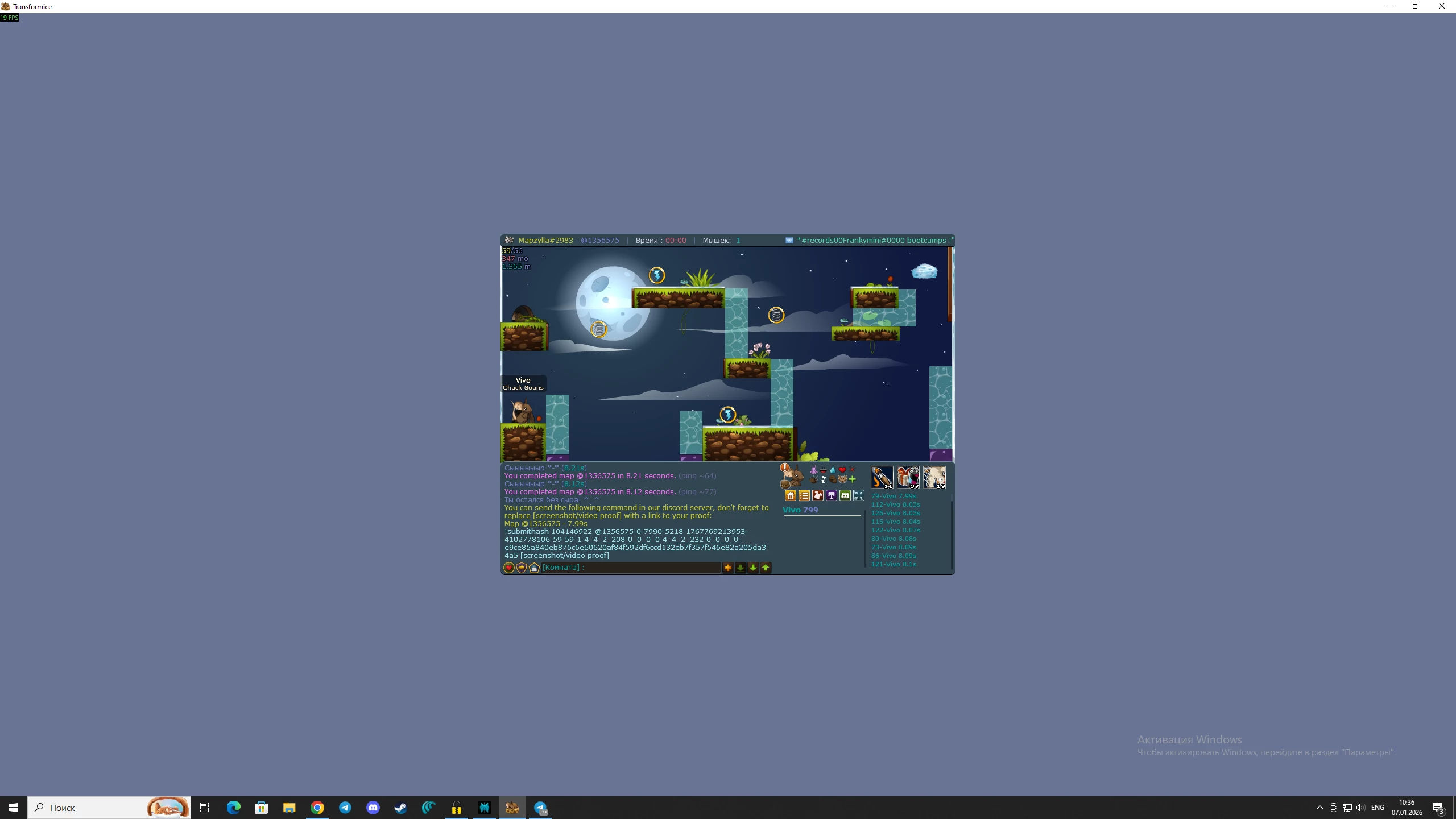
Task: Select the laughing mouth emote icon
Action: pos(823,470)
